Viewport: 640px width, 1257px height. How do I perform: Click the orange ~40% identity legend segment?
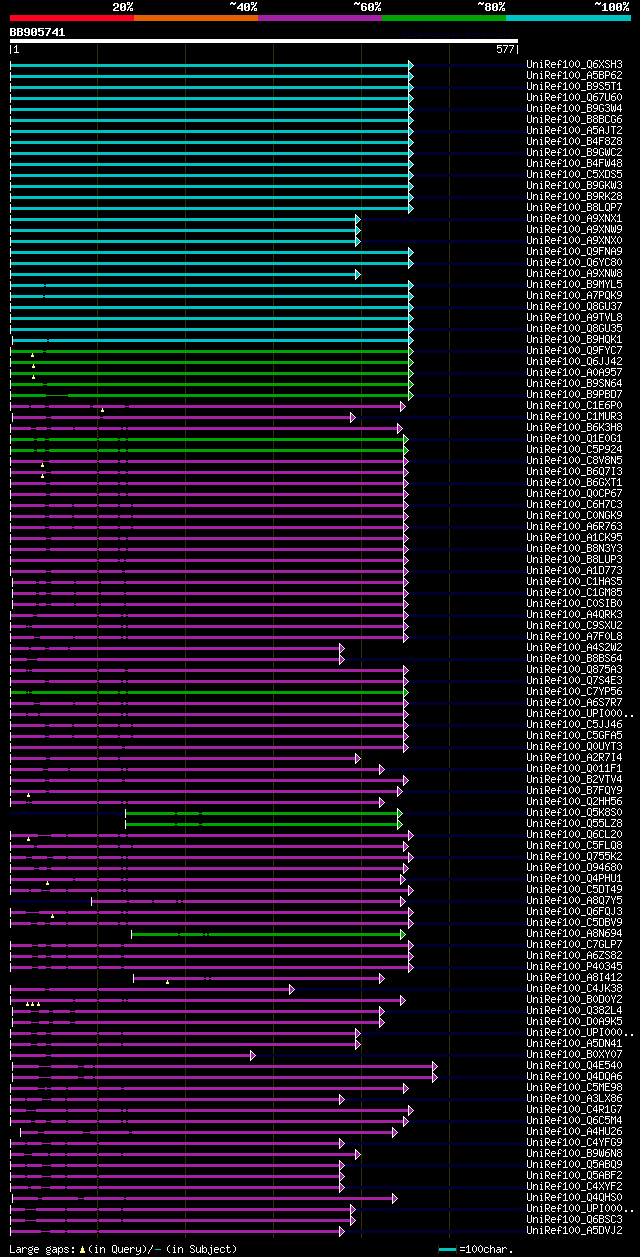pyautogui.click(x=196, y=18)
